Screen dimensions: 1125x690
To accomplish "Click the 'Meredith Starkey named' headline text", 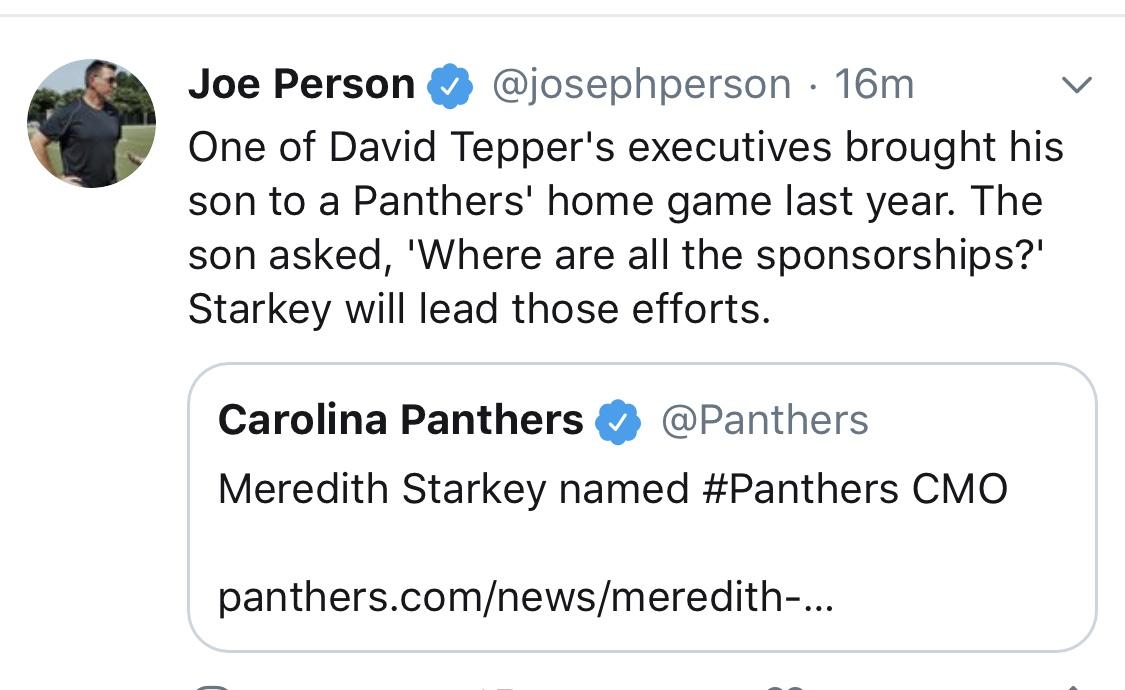I will pyautogui.click(x=453, y=490).
